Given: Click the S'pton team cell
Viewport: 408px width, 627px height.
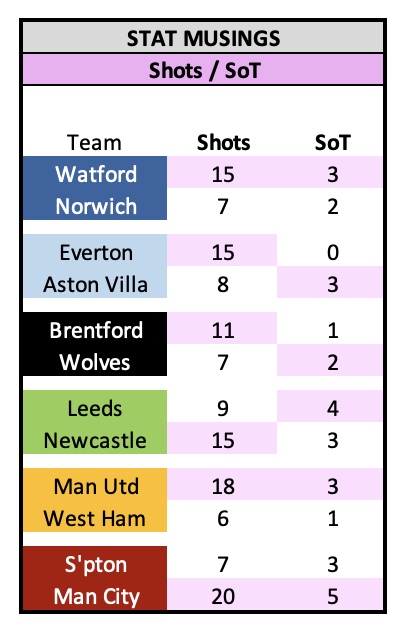Looking at the screenshot, I should coord(95,562).
